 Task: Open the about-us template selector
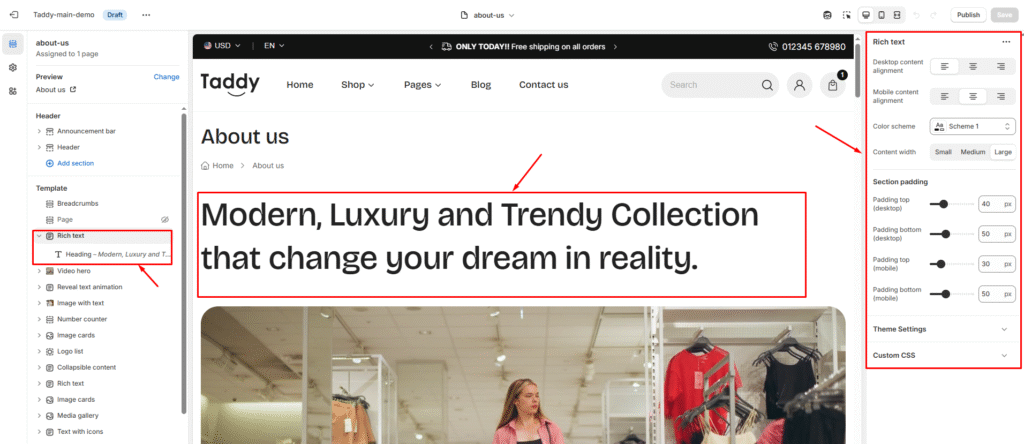tap(487, 15)
